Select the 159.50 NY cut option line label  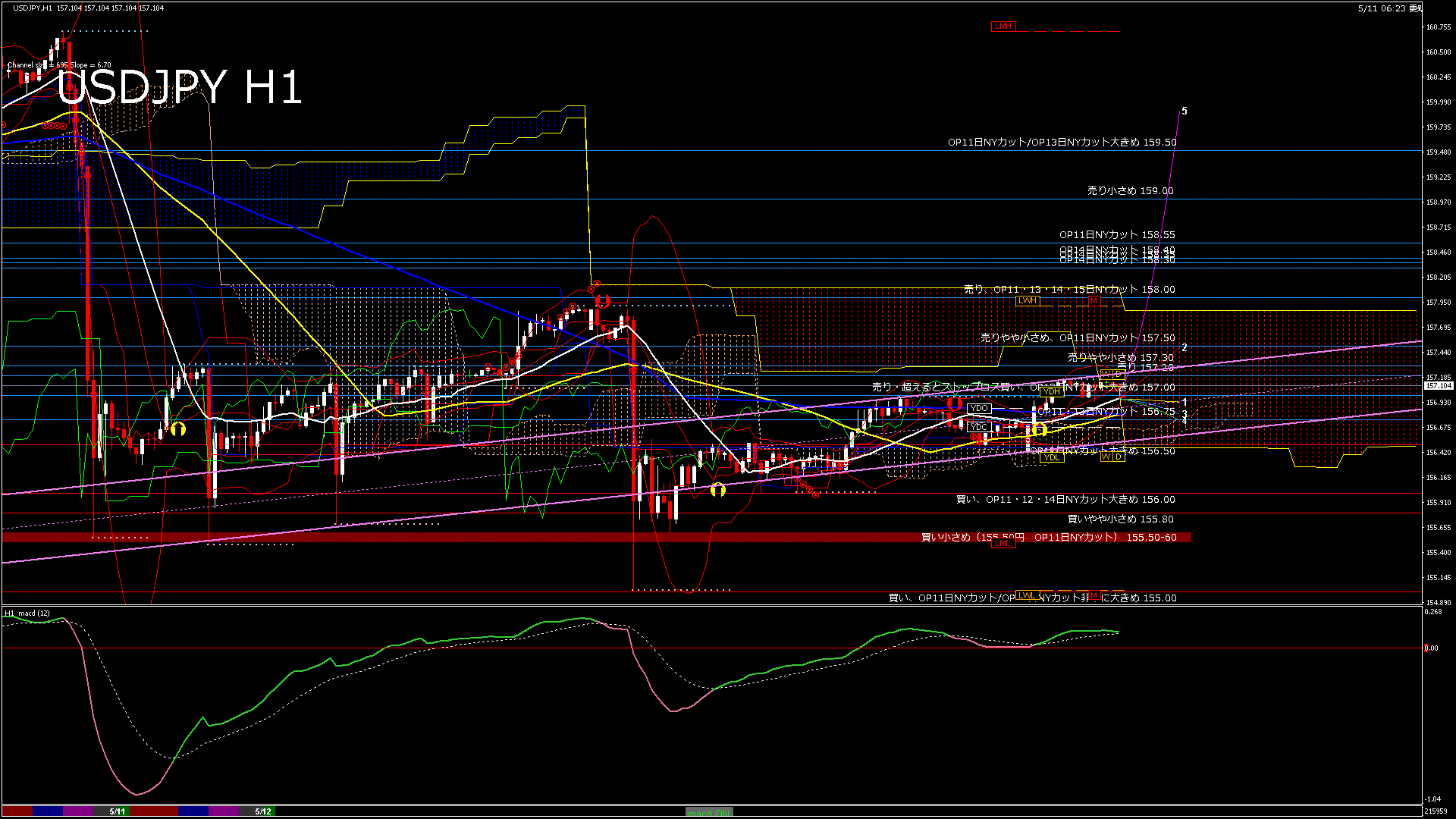[1062, 142]
